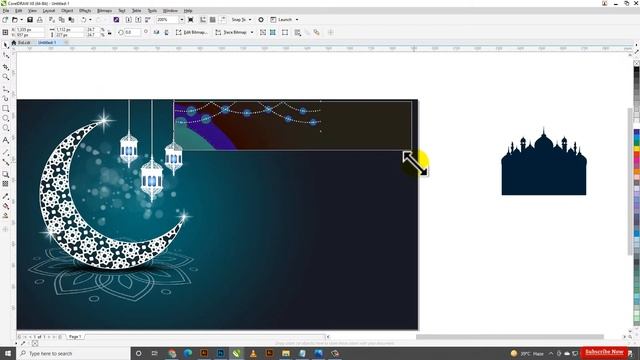
Task: Click the Cut icon
Action: pyautogui.click(x=52, y=20)
